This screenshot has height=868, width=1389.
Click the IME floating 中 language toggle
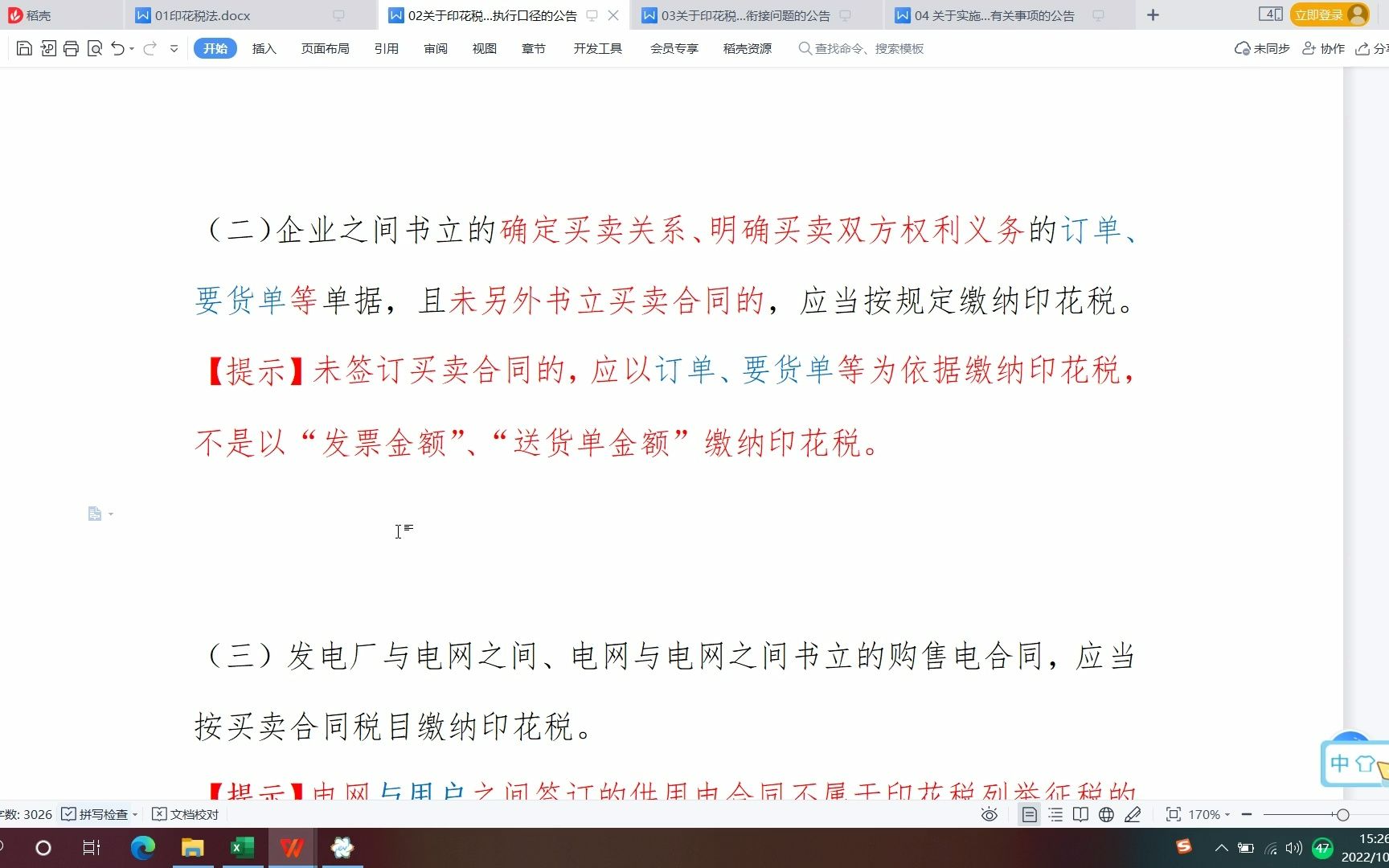(x=1339, y=764)
